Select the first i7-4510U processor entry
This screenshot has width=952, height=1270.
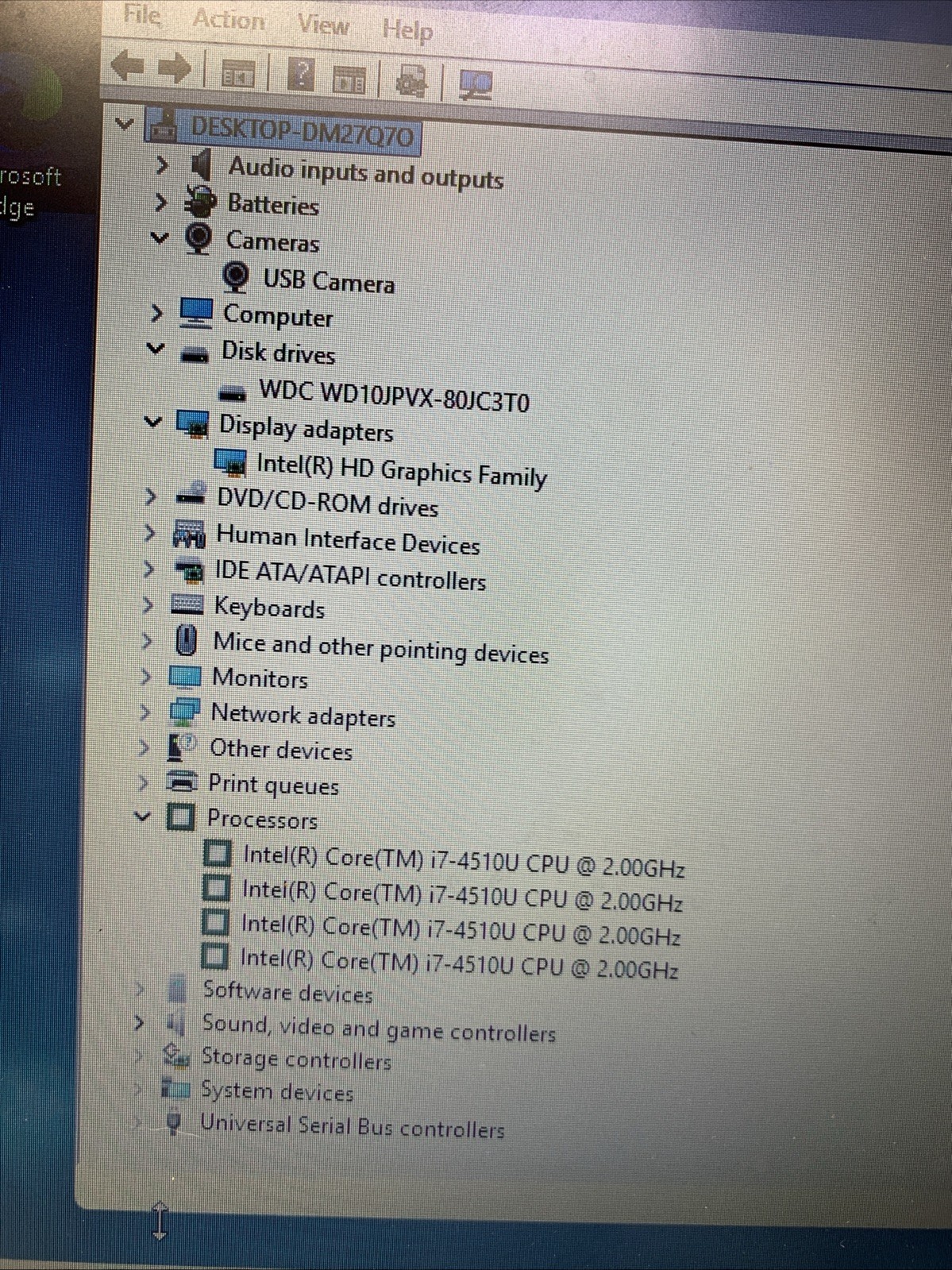coord(464,862)
